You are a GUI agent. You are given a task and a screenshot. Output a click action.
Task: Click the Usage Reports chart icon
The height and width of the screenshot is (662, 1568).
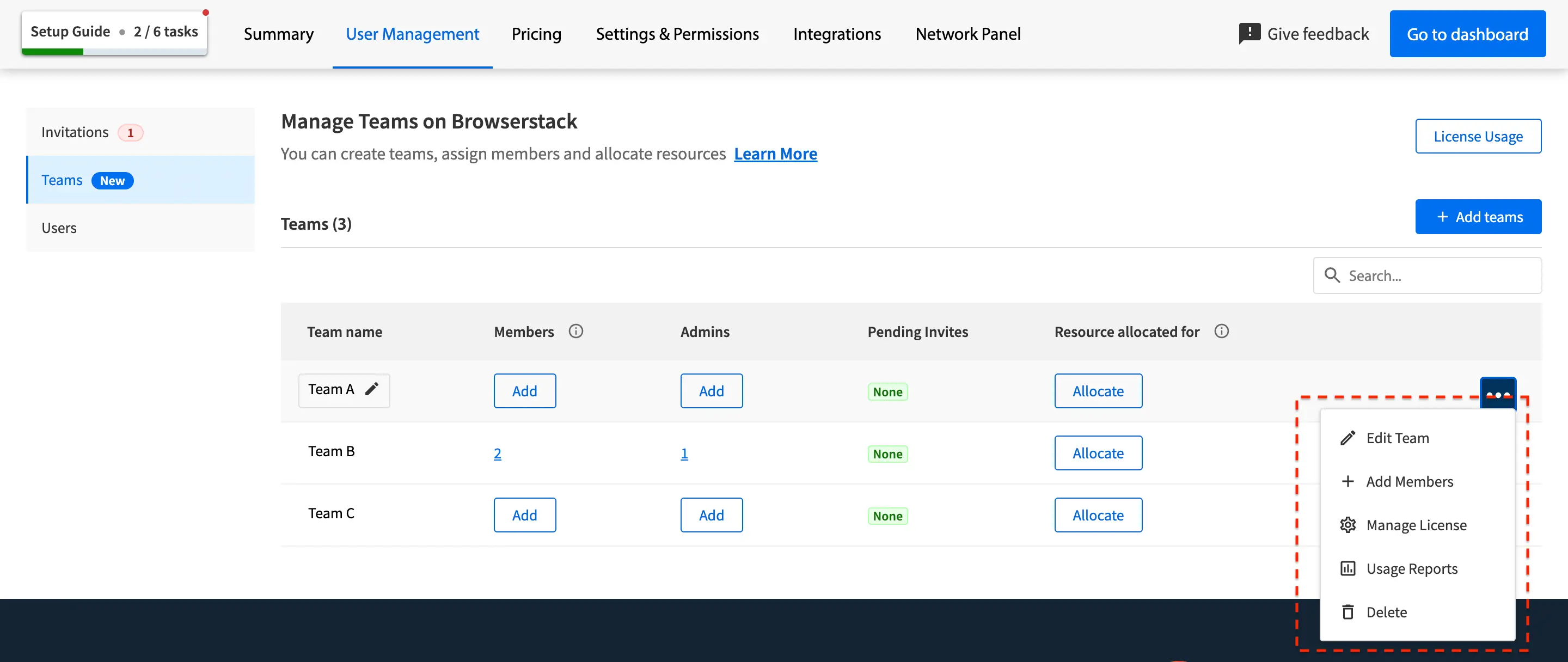click(x=1347, y=568)
